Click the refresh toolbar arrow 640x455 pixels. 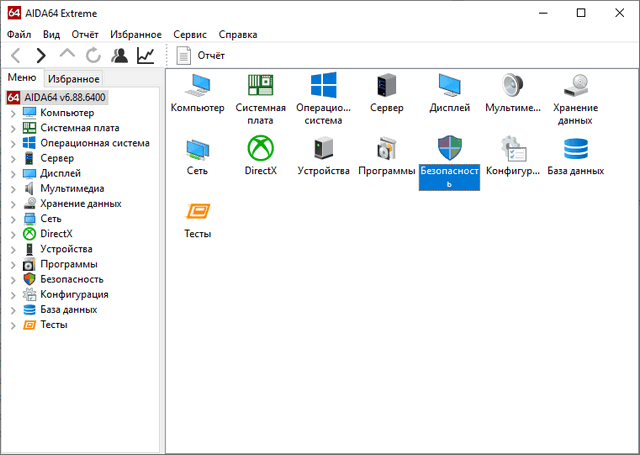[x=93, y=55]
